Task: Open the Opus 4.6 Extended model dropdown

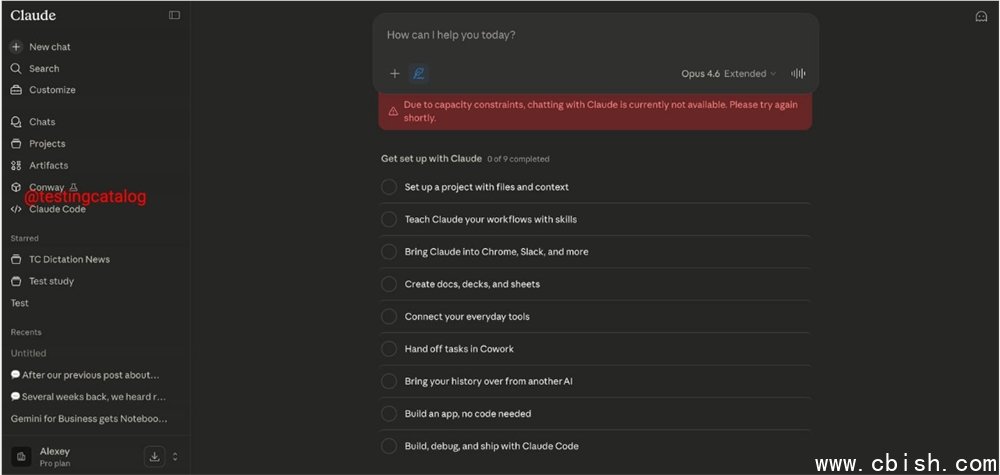Action: pyautogui.click(x=728, y=73)
